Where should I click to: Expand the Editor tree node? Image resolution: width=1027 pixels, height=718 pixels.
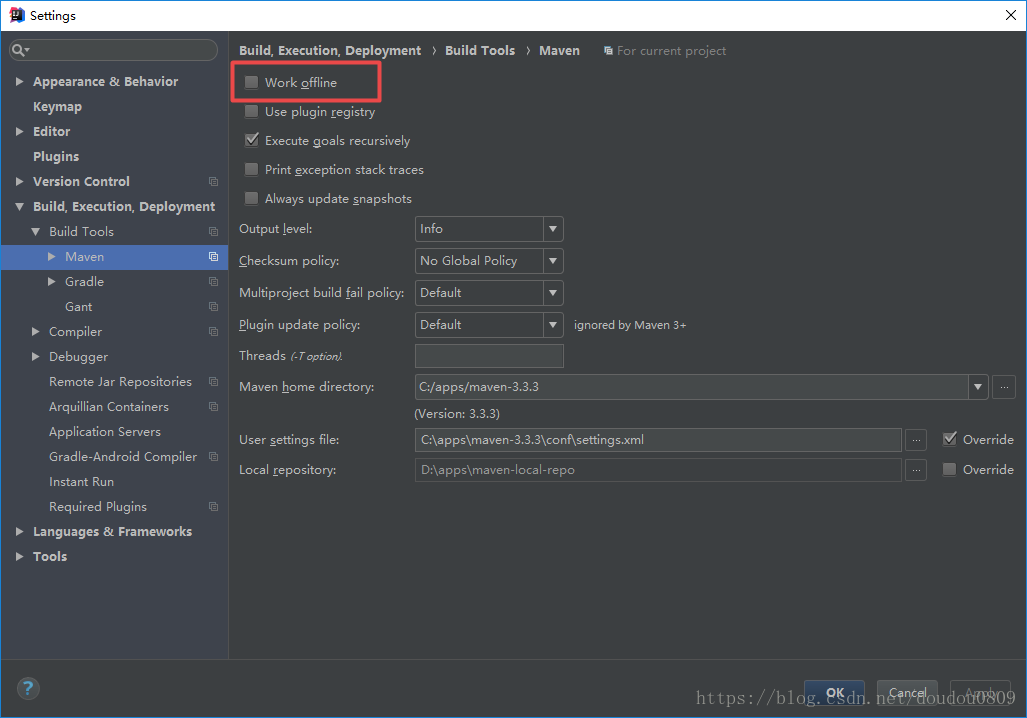click(x=20, y=131)
